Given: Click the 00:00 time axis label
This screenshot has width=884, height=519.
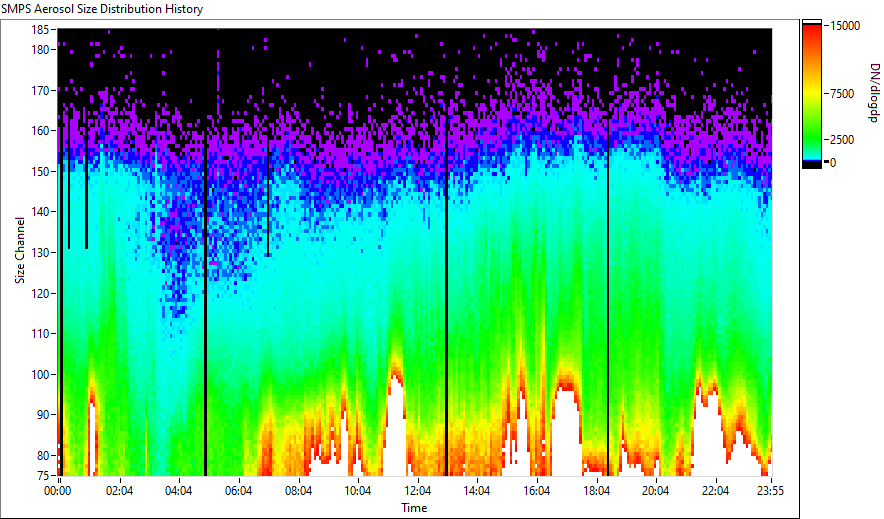Looking at the screenshot, I should pyautogui.click(x=58, y=491).
